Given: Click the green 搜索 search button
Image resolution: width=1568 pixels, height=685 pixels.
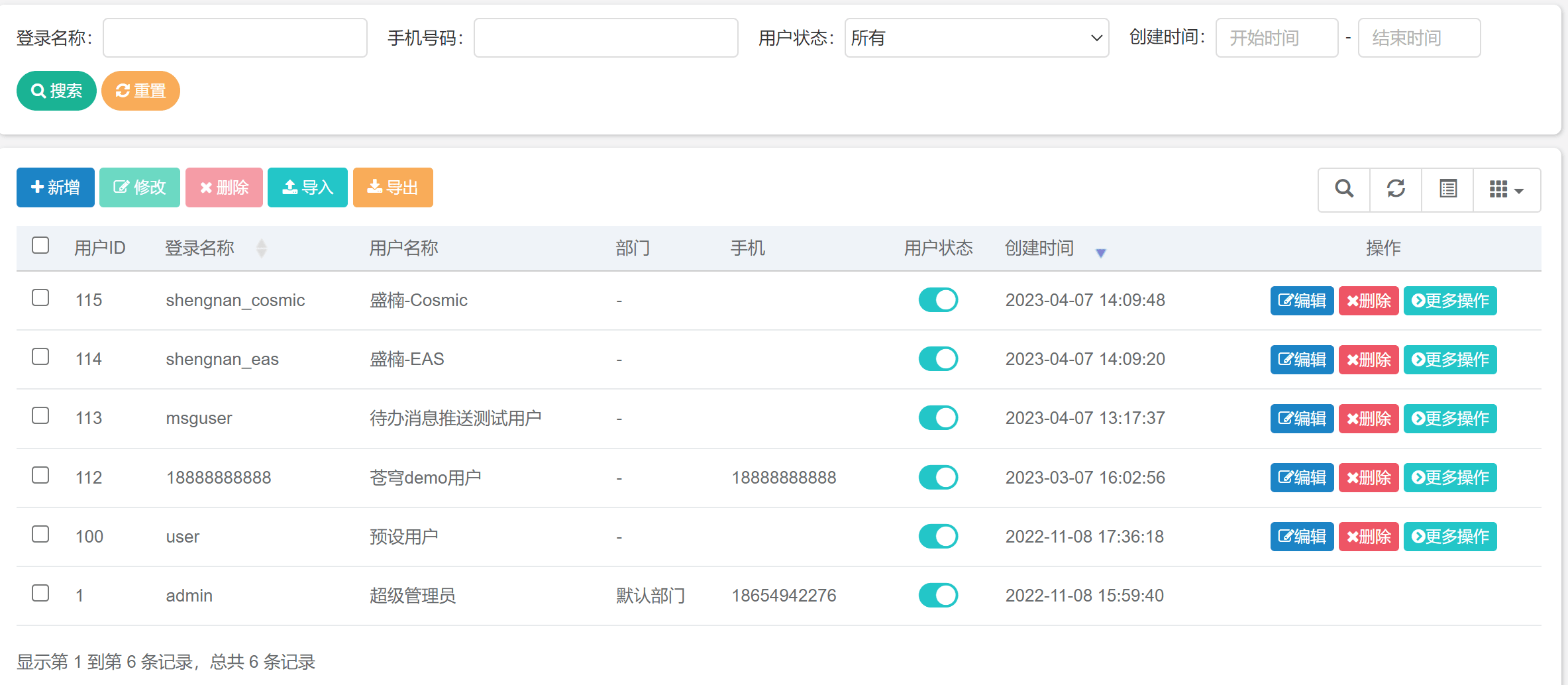Looking at the screenshot, I should coord(56,91).
